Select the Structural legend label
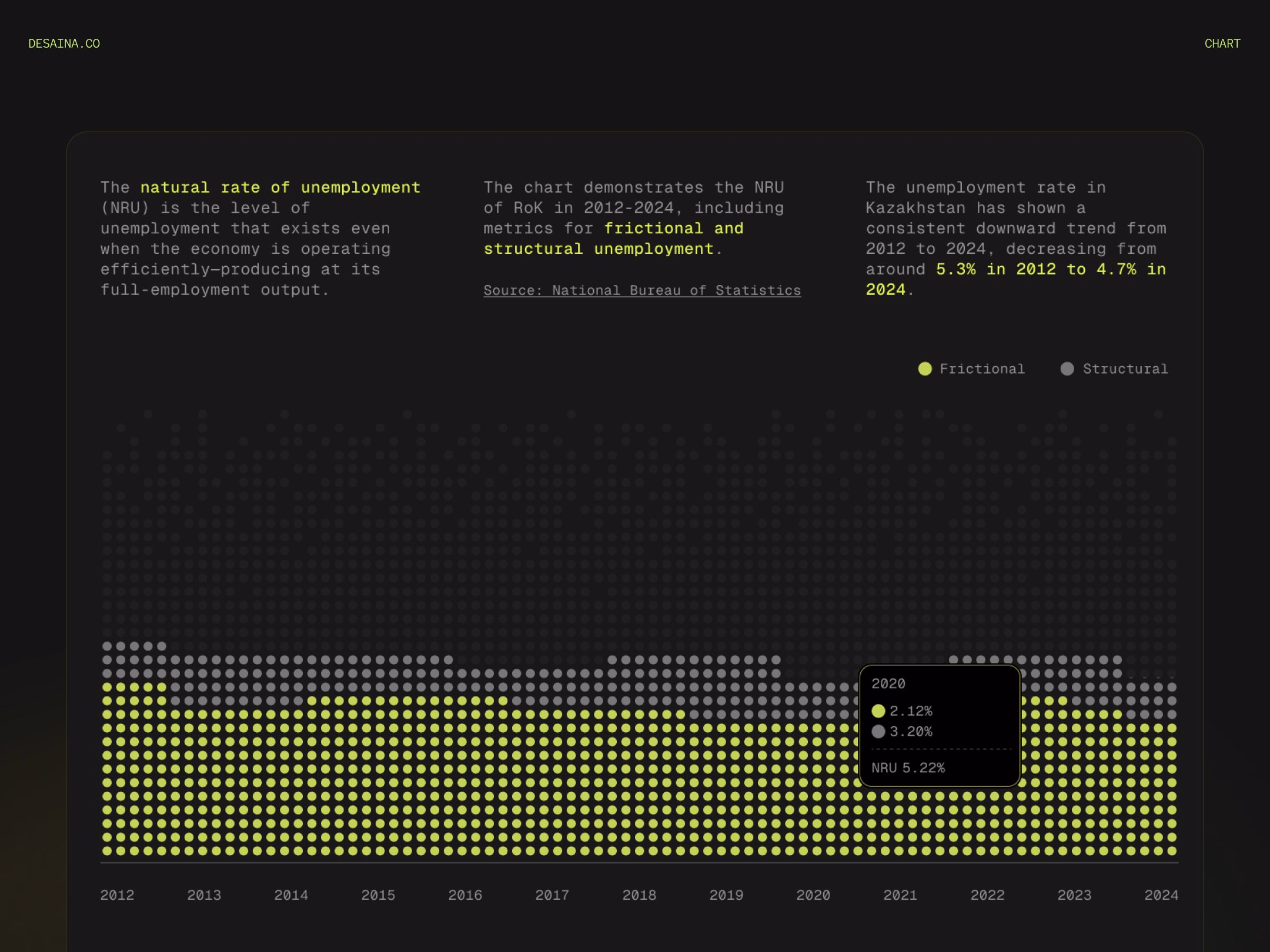 click(1125, 369)
